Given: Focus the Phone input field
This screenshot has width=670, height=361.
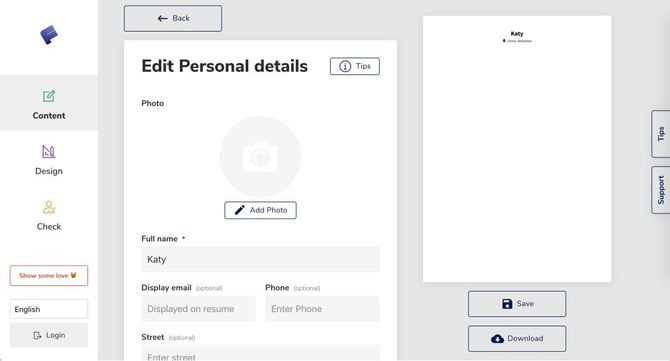Looking at the screenshot, I should (322, 309).
